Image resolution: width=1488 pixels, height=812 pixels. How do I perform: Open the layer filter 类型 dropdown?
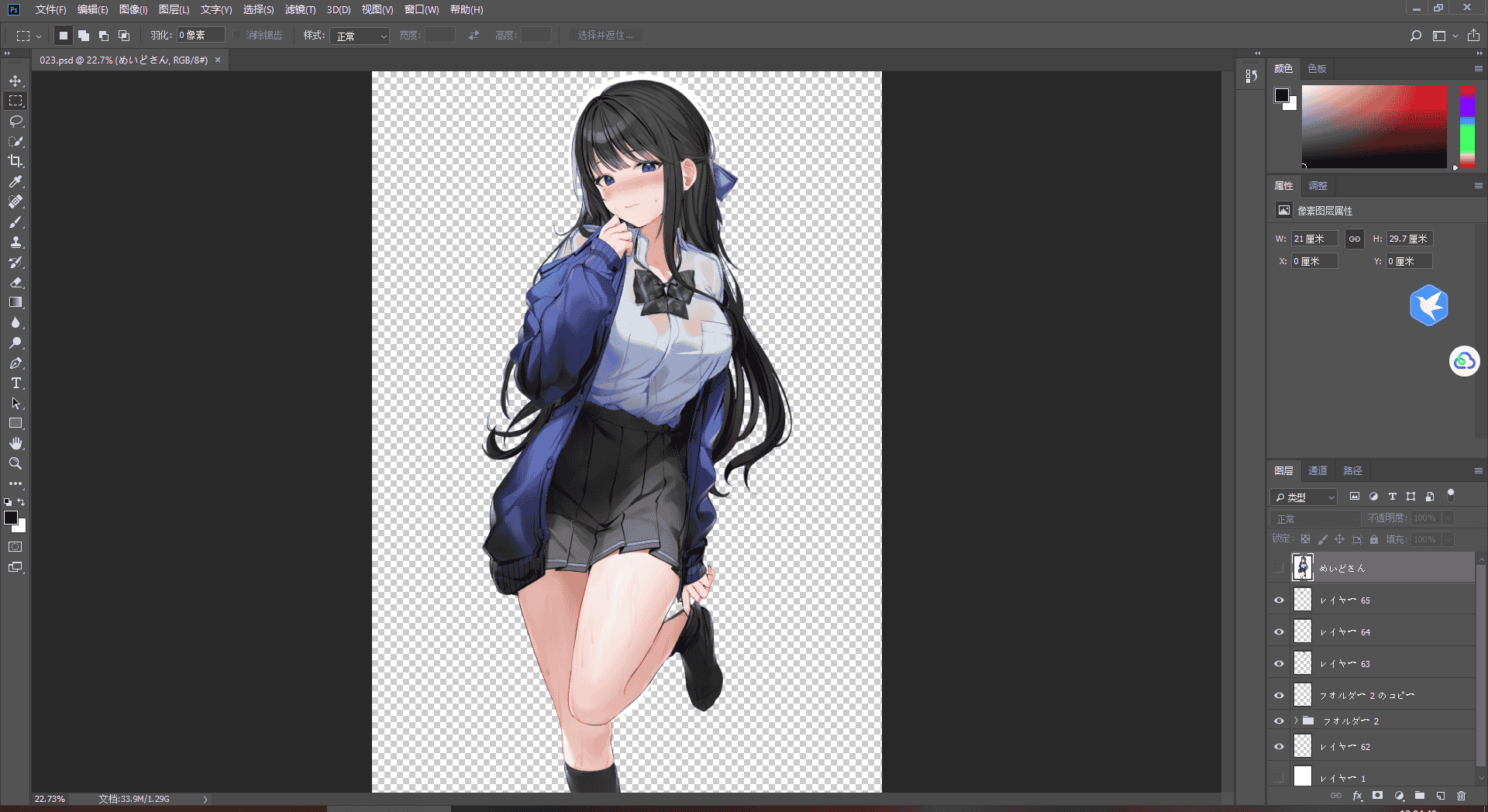coord(1306,497)
